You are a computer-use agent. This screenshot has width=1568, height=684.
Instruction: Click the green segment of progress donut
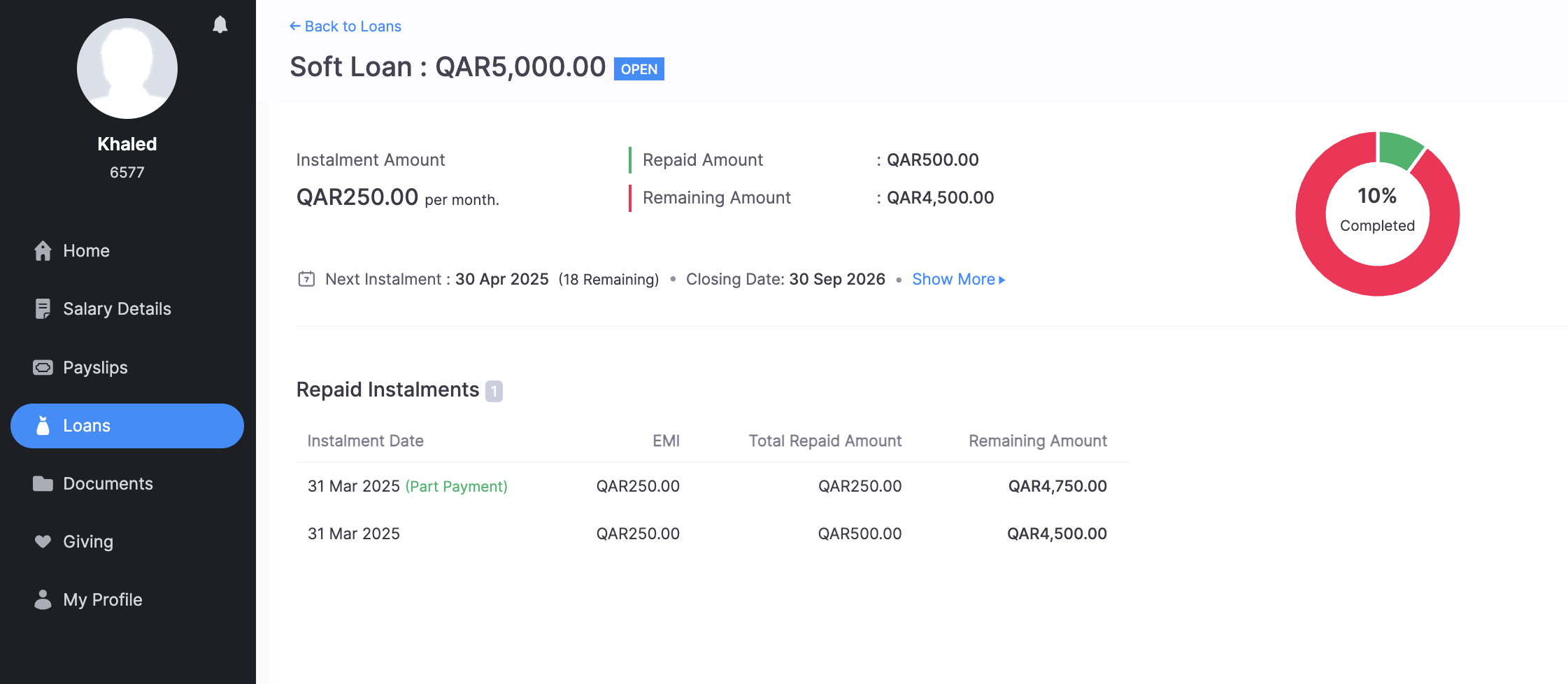click(1400, 148)
